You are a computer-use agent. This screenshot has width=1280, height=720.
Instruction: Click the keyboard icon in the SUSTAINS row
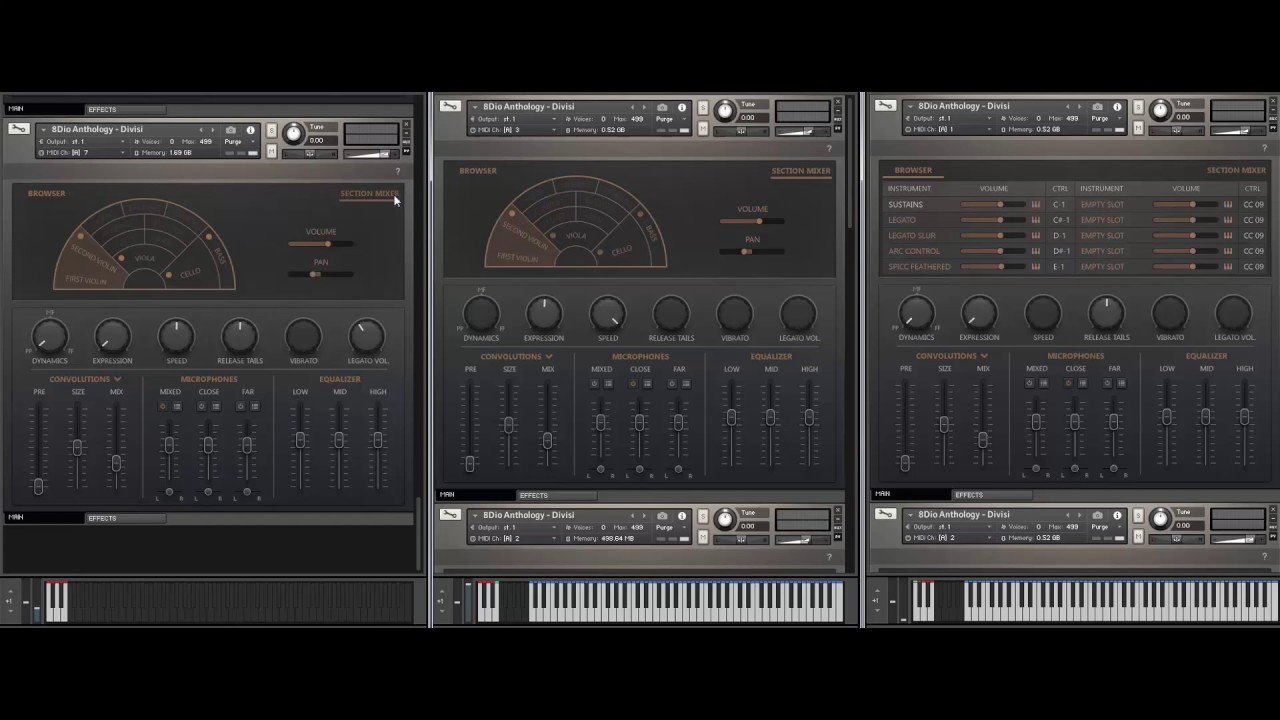(x=1036, y=204)
